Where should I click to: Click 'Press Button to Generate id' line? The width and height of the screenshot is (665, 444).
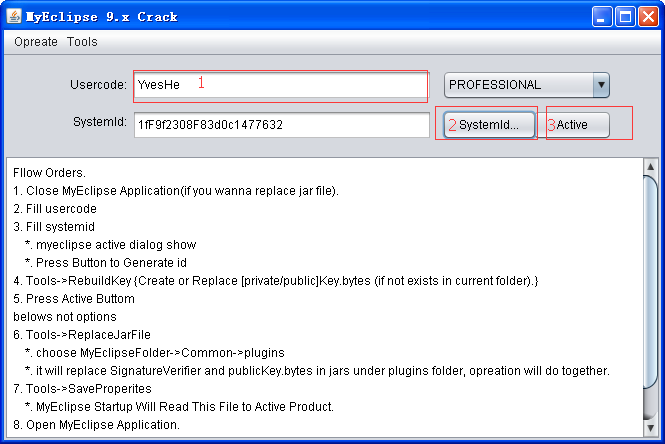(106, 263)
